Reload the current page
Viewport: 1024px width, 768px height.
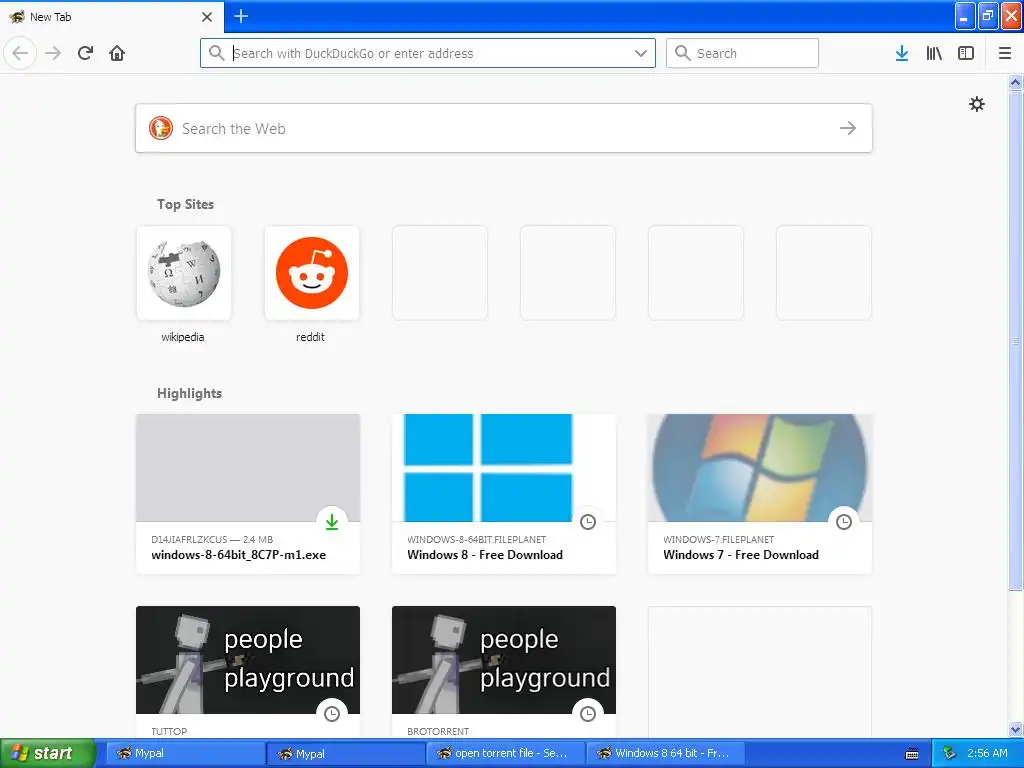[x=85, y=53]
